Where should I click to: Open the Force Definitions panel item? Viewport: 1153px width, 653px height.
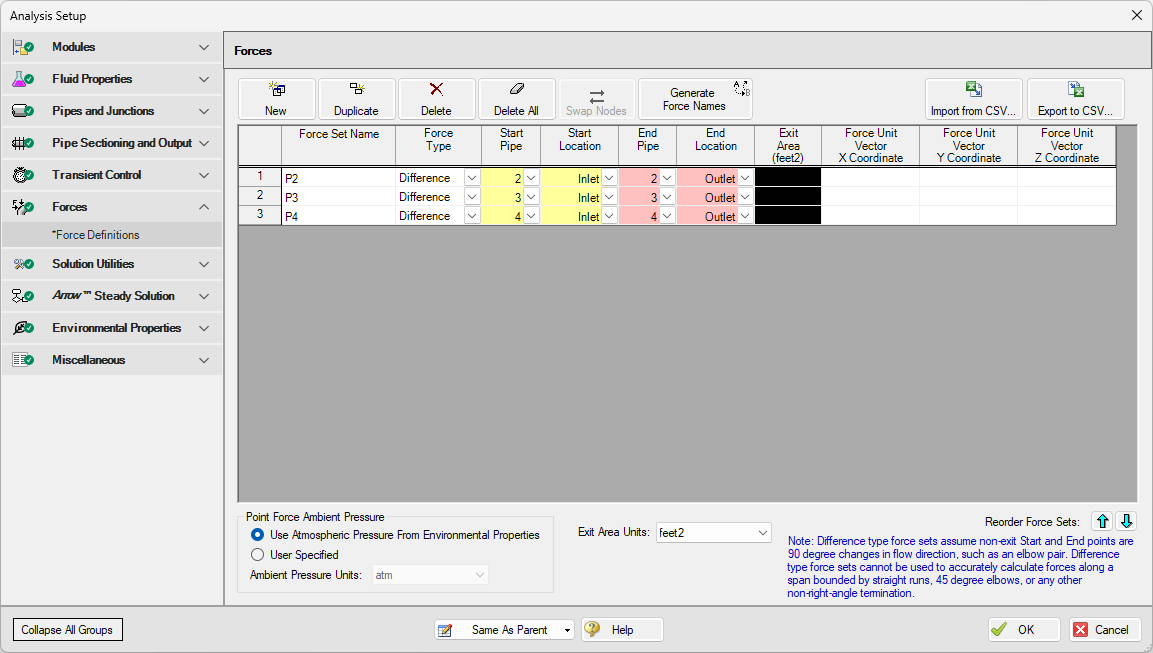pos(112,235)
